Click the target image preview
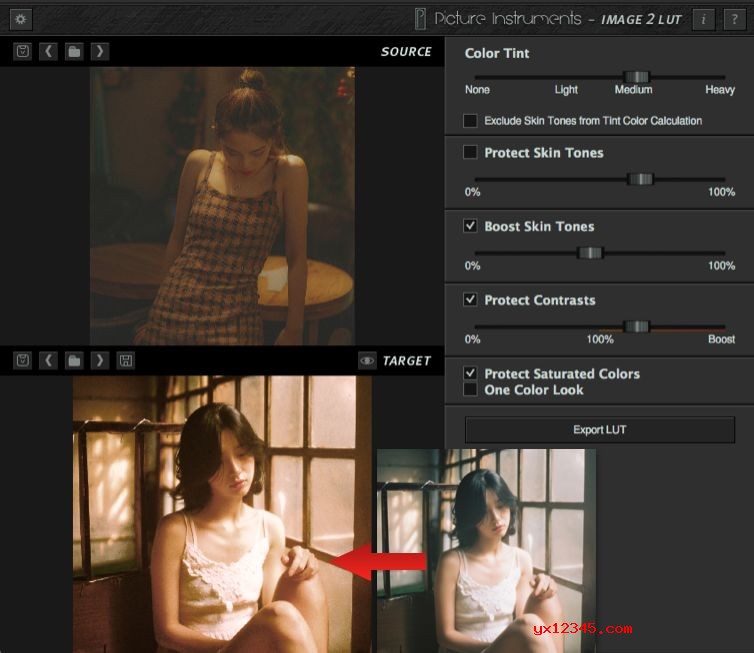 click(222, 514)
